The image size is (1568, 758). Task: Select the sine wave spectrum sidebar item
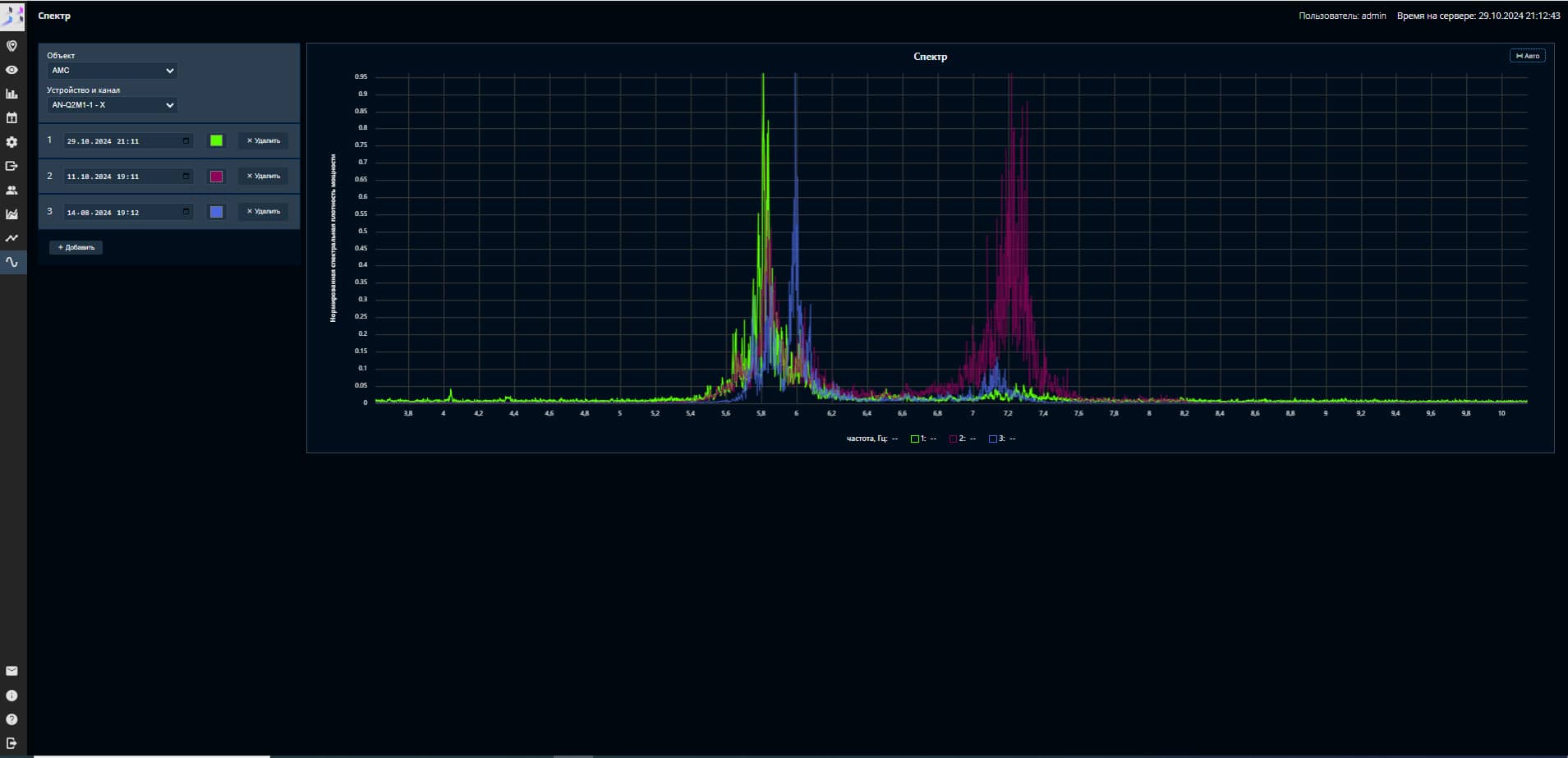coord(11,262)
